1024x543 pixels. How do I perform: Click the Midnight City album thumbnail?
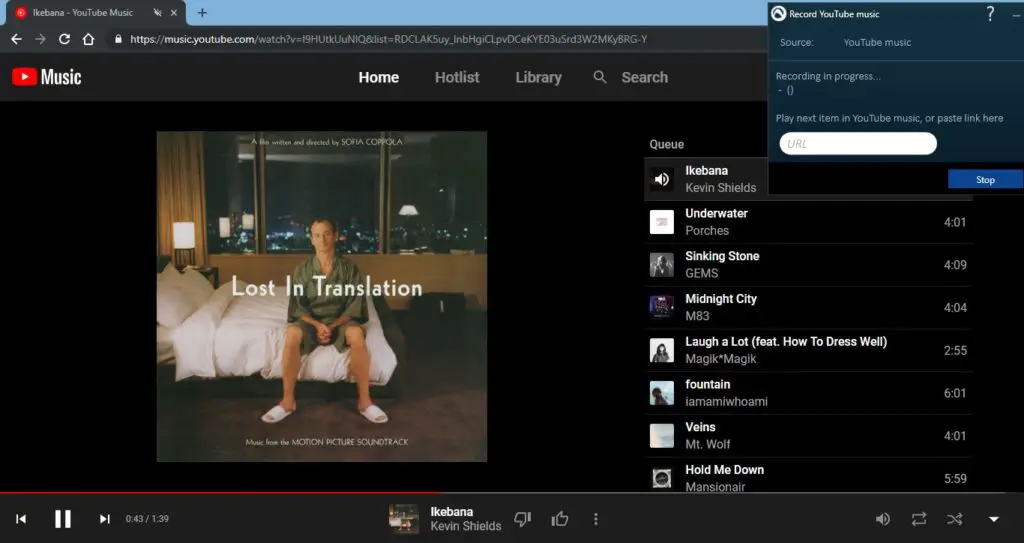pyautogui.click(x=662, y=307)
